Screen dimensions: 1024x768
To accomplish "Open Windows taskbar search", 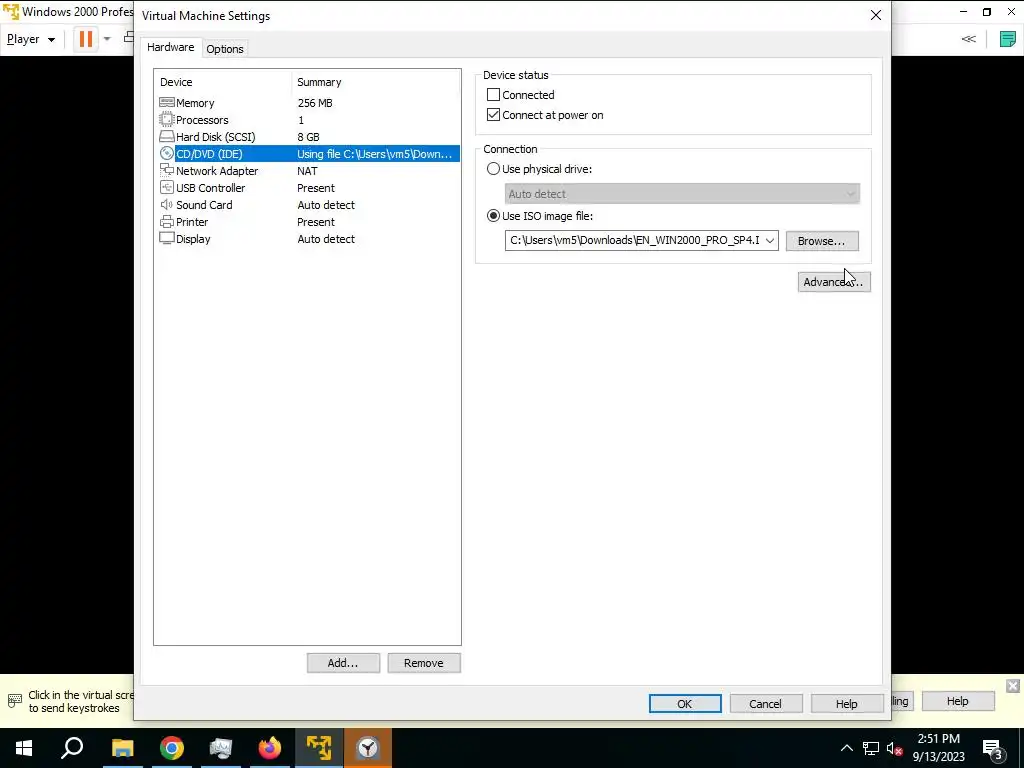I will (x=72, y=748).
